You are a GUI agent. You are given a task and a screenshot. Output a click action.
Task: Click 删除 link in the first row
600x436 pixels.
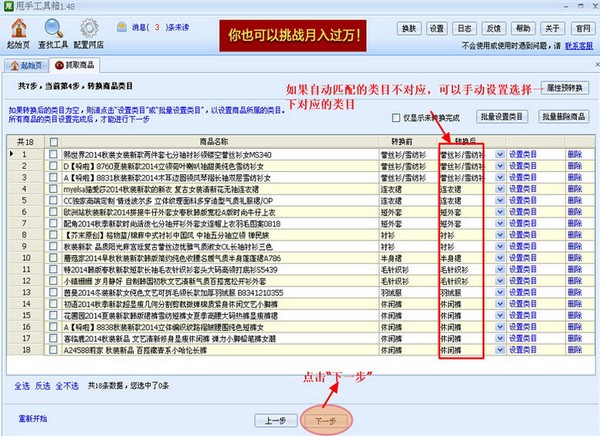coord(574,154)
